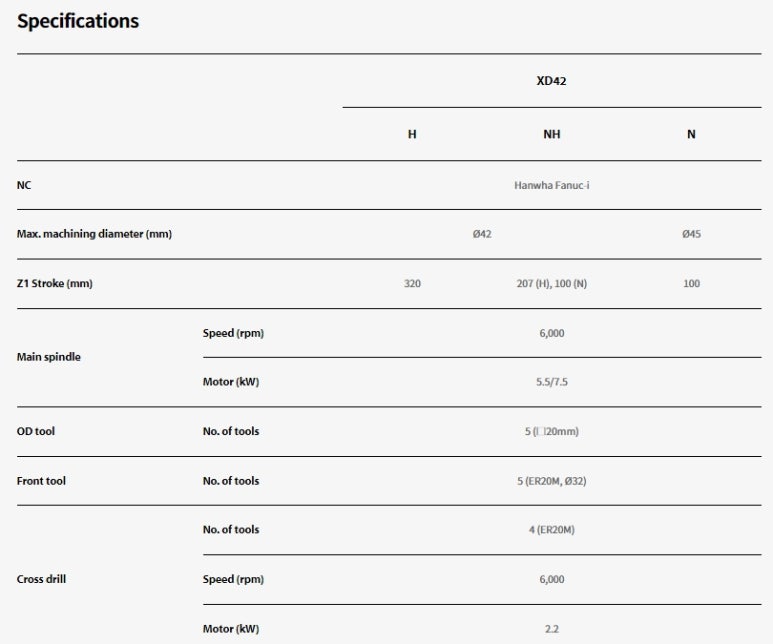Click the 207 (H), 100 (N) stroke cell
The image size is (773, 644).
551,284
